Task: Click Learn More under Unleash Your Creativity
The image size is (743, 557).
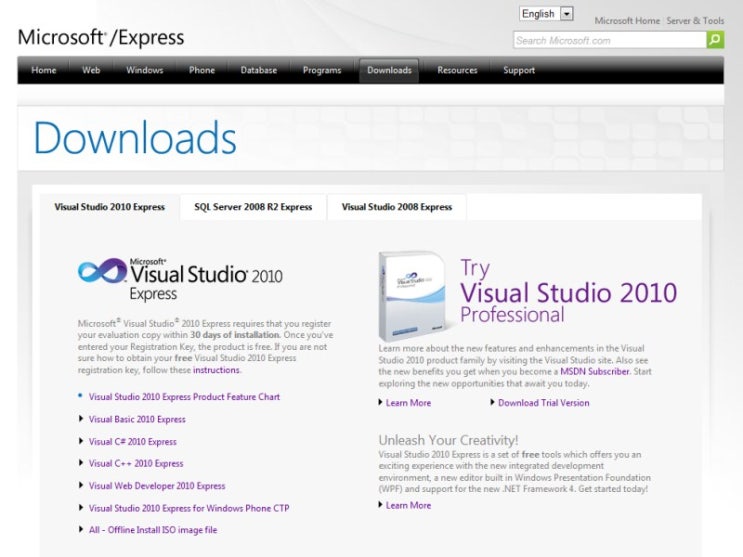Action: 408,506
